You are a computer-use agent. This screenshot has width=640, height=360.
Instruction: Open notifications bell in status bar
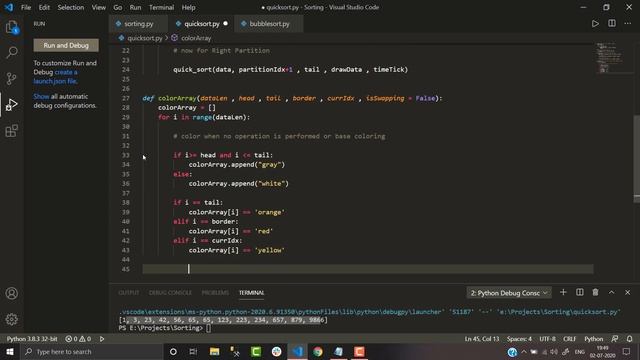629,339
